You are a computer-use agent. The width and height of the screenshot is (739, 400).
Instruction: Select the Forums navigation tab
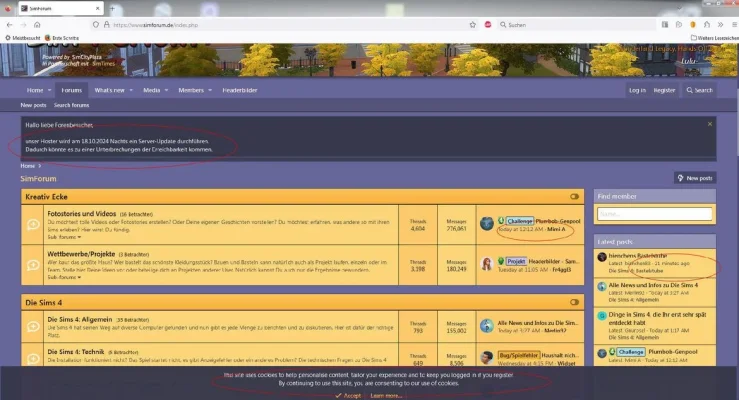click(x=72, y=90)
